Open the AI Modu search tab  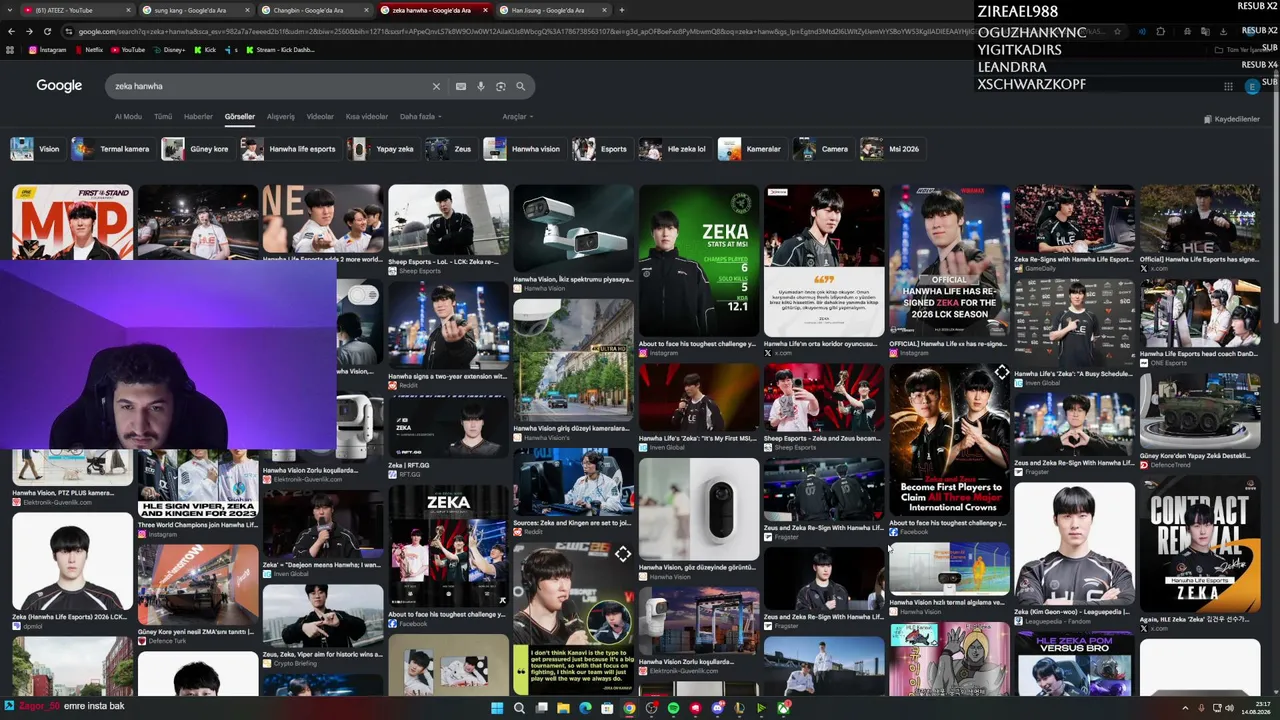click(128, 117)
